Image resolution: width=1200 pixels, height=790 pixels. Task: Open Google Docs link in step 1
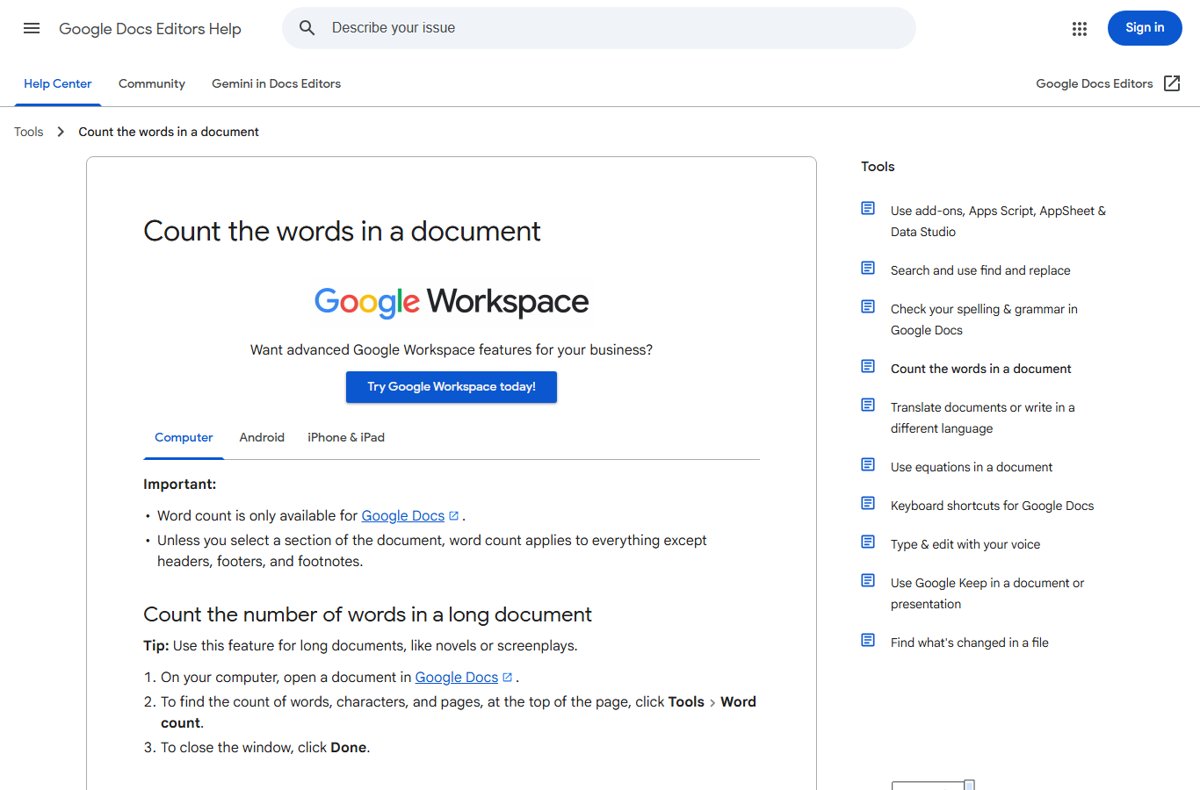coord(456,677)
